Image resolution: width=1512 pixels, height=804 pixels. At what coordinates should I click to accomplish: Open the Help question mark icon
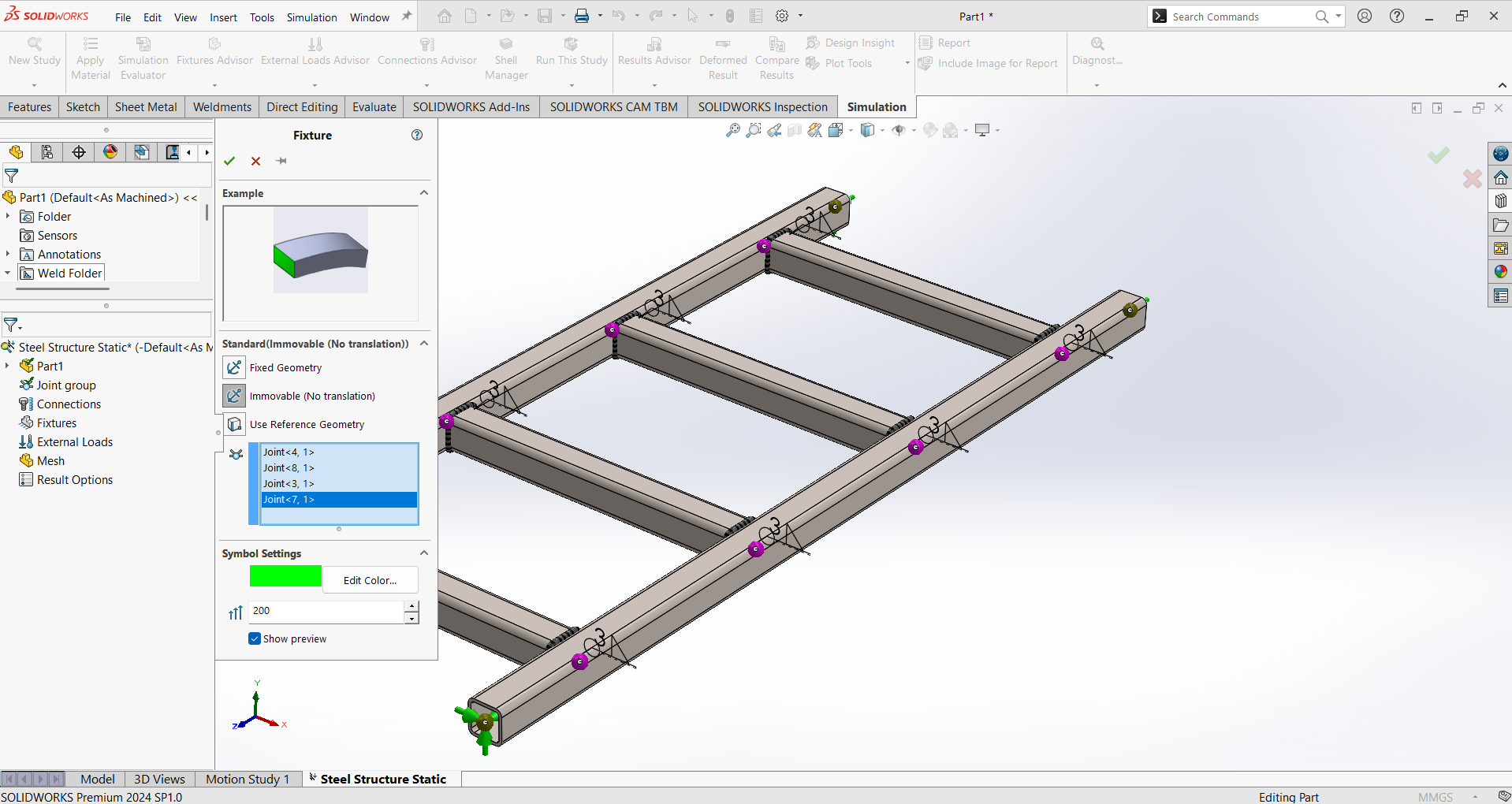coord(1397,16)
